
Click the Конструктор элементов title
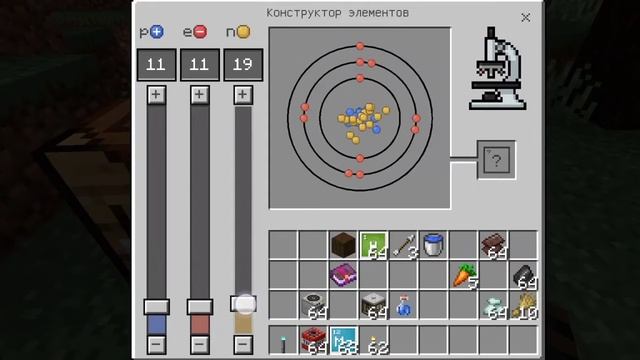click(338, 13)
